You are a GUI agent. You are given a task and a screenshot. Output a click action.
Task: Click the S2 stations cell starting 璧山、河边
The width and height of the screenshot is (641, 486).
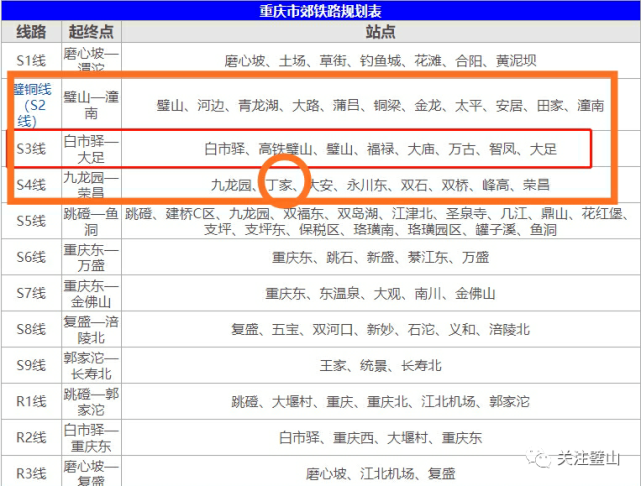[x=380, y=105]
